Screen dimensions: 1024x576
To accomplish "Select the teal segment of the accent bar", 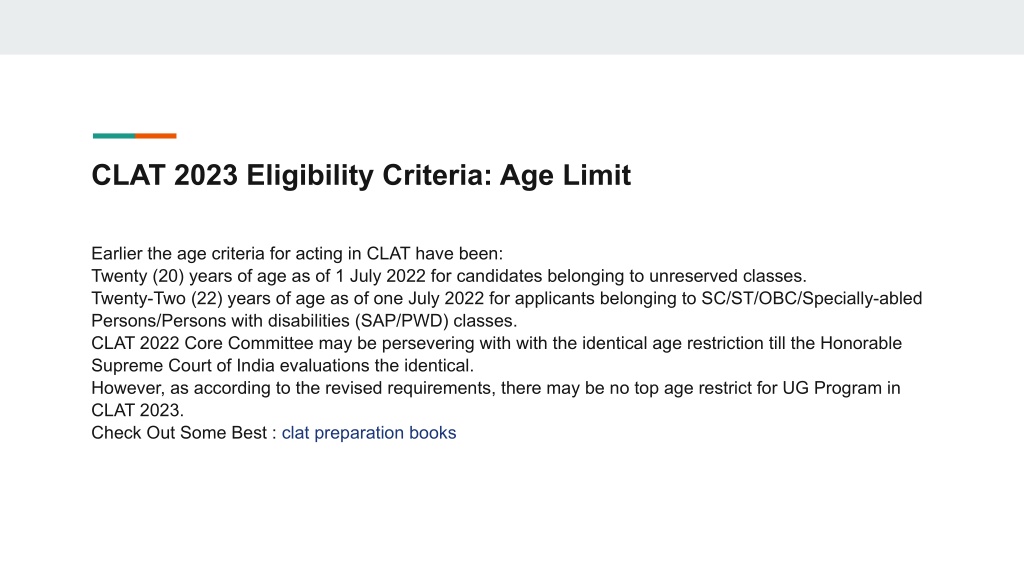I will point(114,136).
